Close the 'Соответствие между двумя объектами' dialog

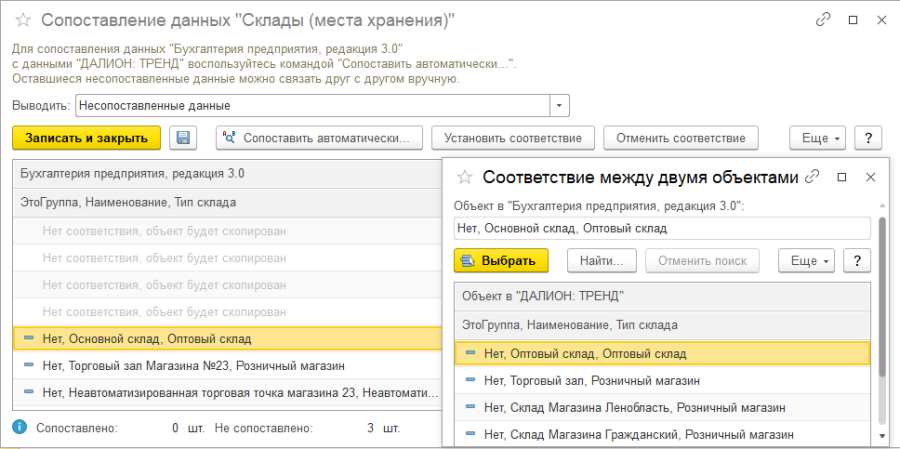pyautogui.click(x=871, y=177)
